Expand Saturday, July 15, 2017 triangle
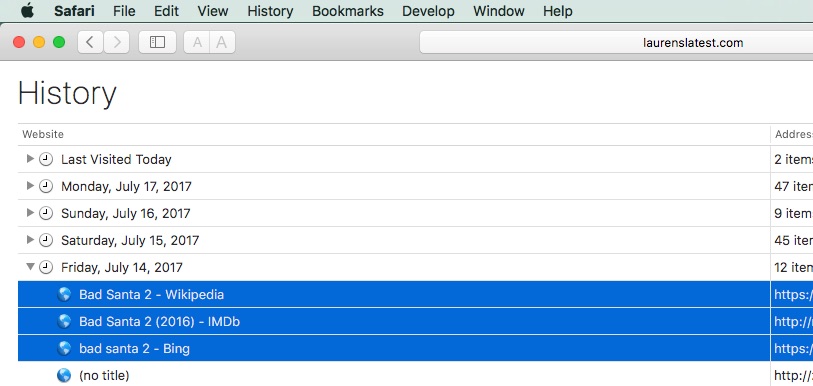The height and width of the screenshot is (386, 813). pyautogui.click(x=30, y=240)
